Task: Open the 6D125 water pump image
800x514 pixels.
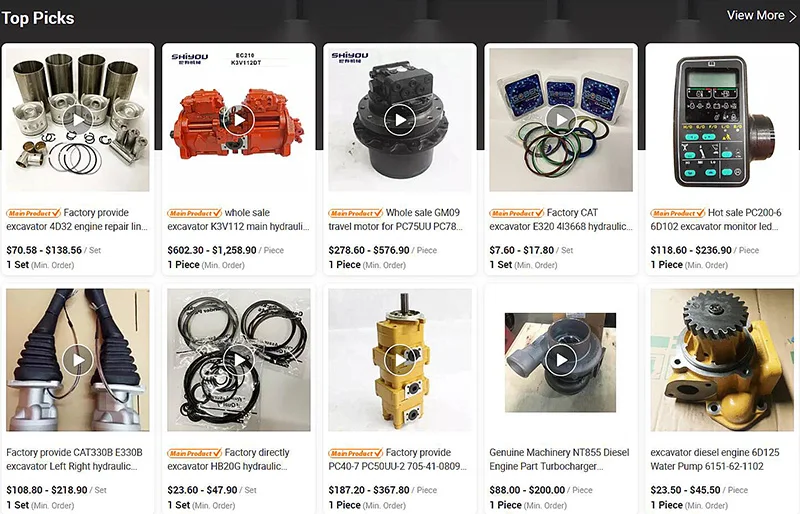Action: 722,360
